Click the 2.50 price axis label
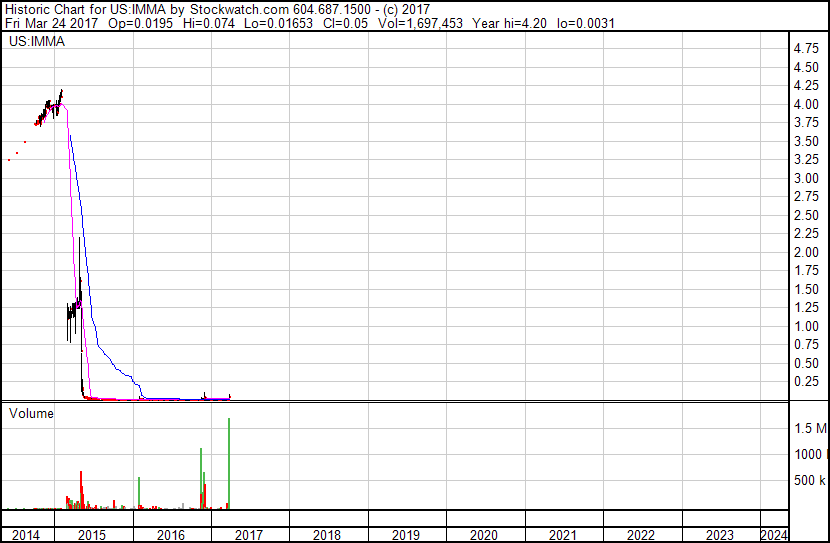Image resolution: width=830 pixels, height=543 pixels. tap(806, 215)
